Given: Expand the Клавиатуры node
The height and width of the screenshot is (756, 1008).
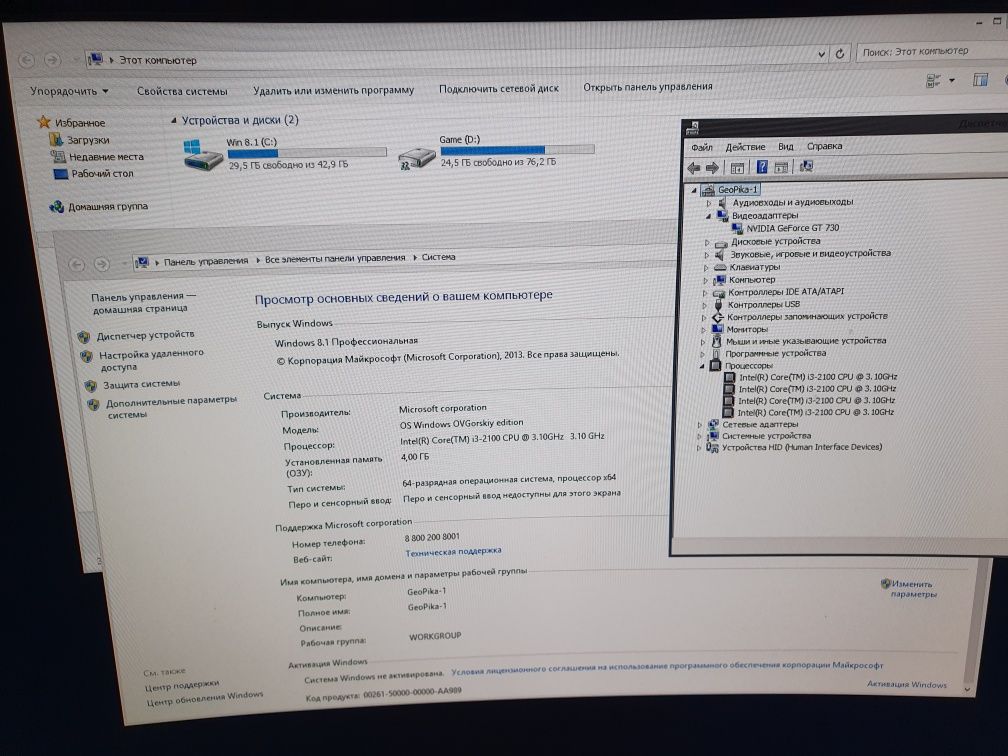Looking at the screenshot, I should (706, 268).
